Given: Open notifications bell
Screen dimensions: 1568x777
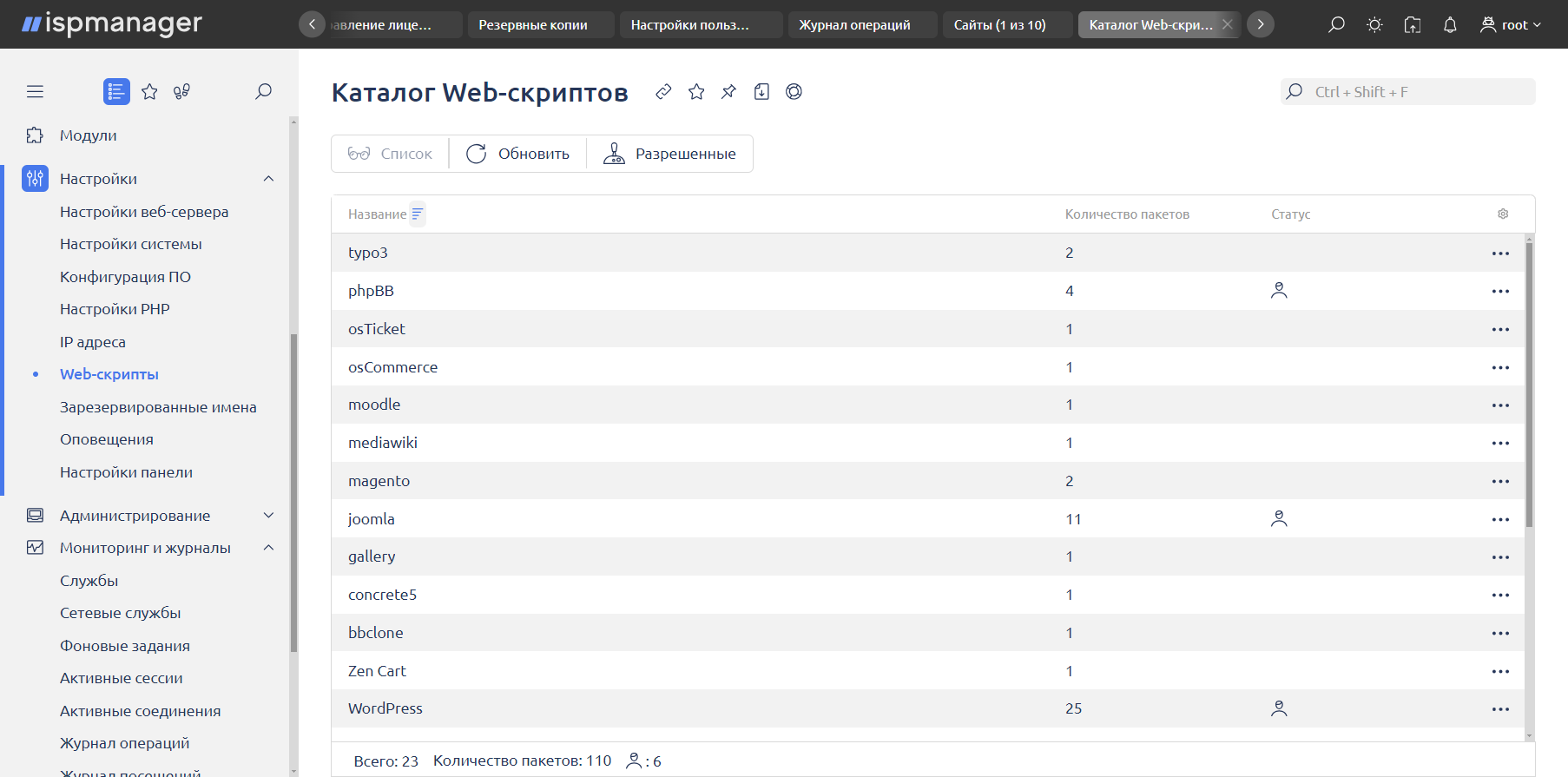Looking at the screenshot, I should (1450, 24).
